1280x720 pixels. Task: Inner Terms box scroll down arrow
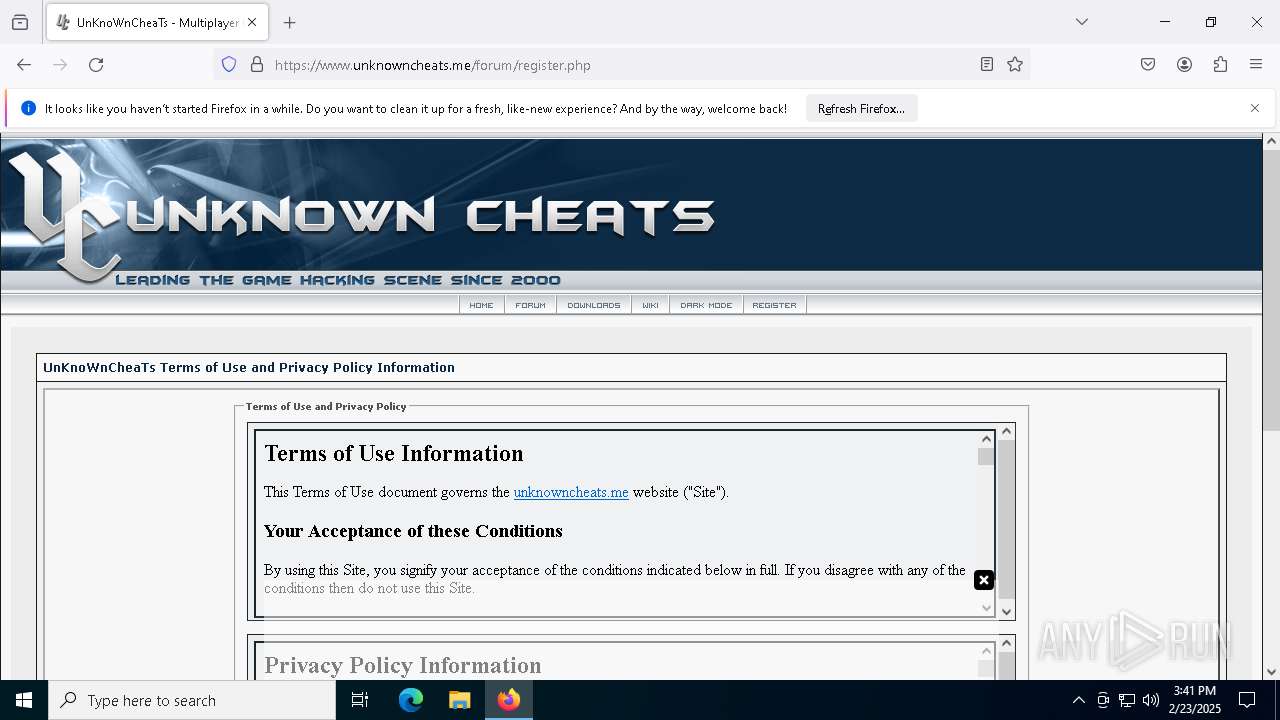[x=986, y=607]
